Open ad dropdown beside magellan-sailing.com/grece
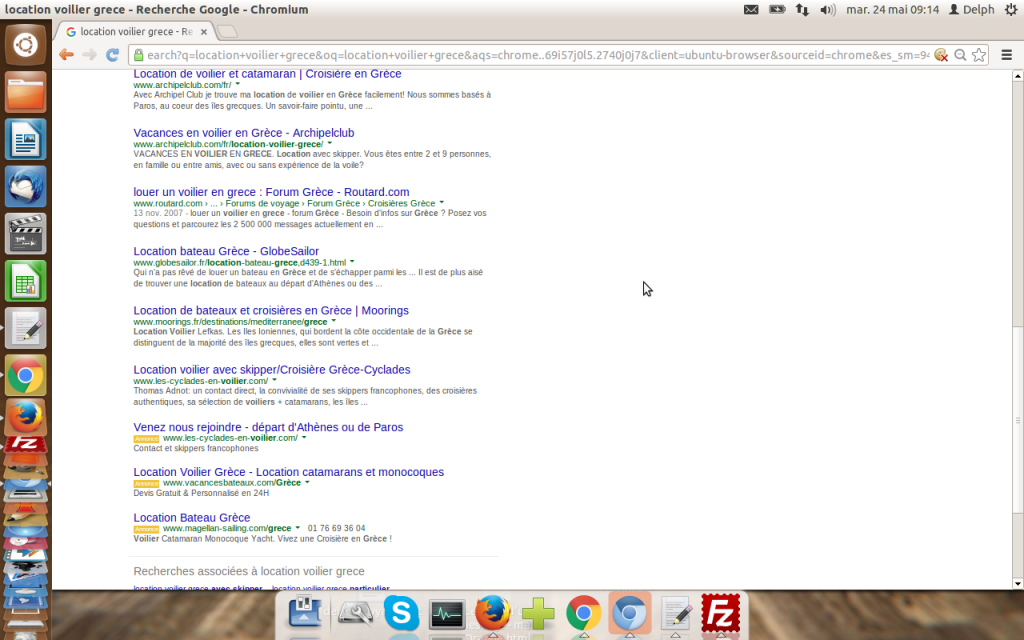This screenshot has height=640, width=1024. [298, 528]
